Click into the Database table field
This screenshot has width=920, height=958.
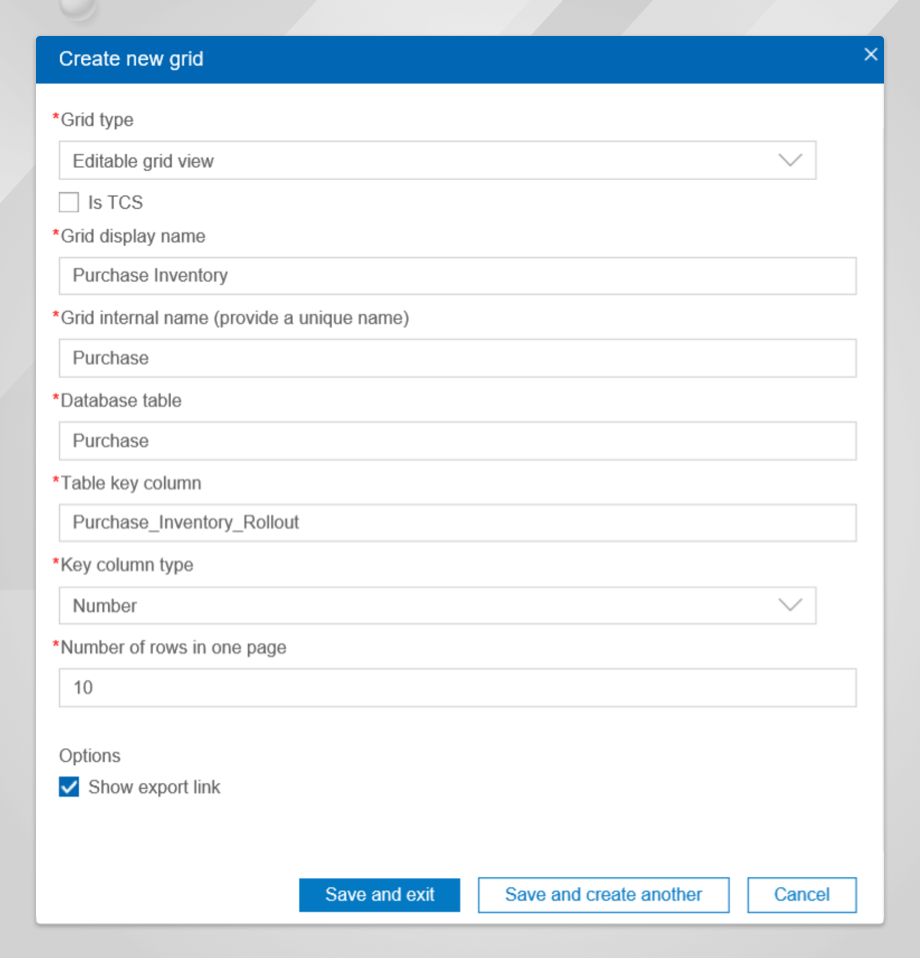pos(458,441)
